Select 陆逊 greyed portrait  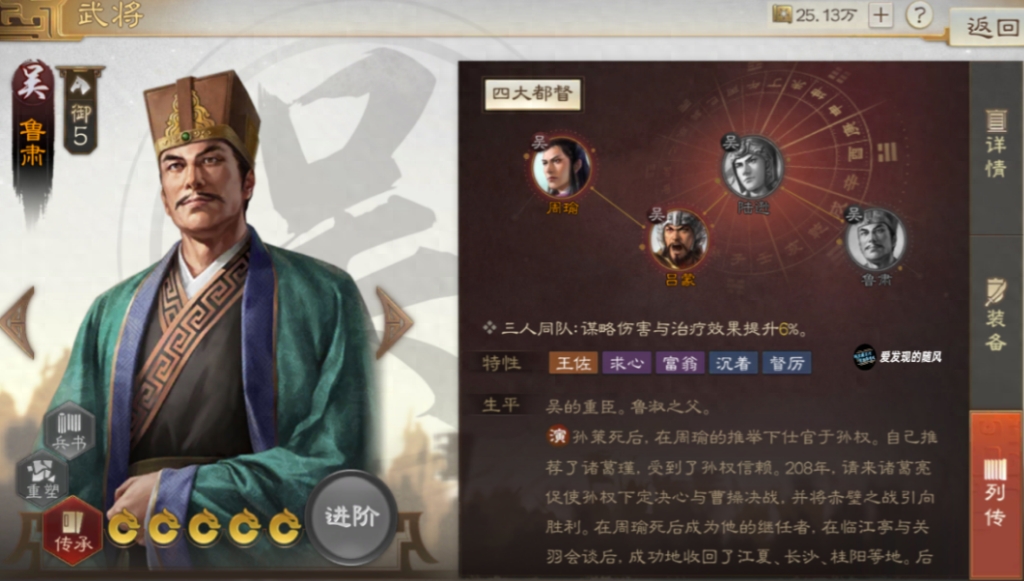click(752, 167)
